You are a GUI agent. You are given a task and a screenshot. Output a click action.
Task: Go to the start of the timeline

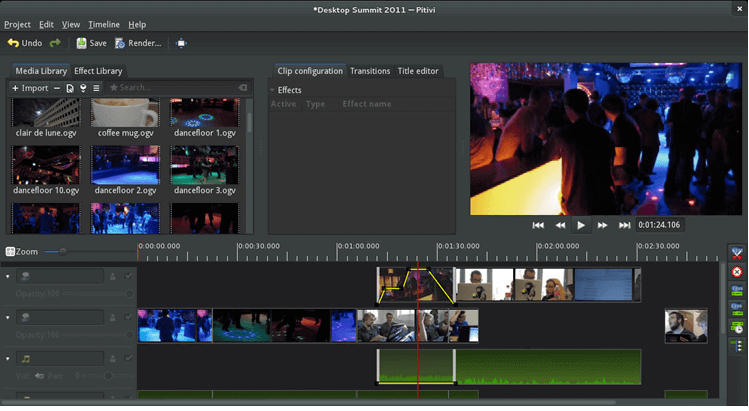pyautogui.click(x=538, y=225)
